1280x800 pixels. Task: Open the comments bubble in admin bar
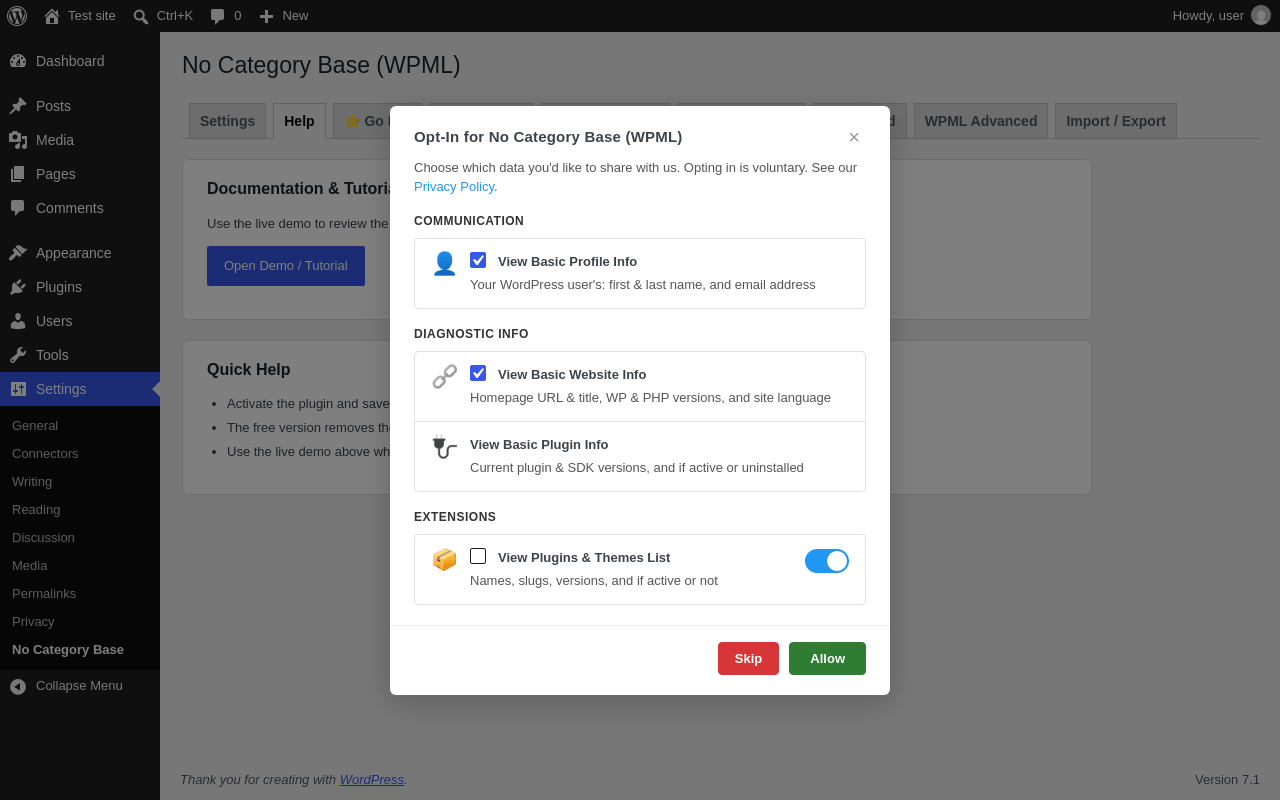[225, 16]
